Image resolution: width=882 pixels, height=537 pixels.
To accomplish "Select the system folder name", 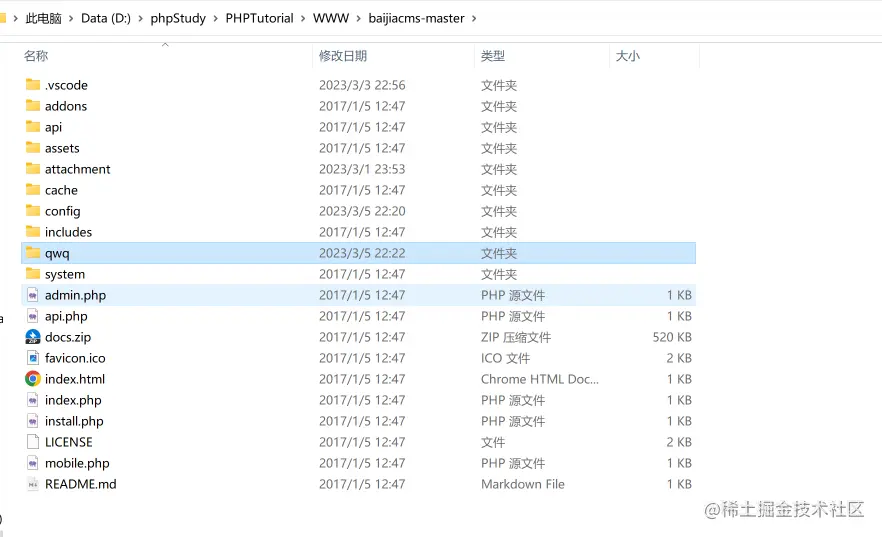I will click(65, 274).
